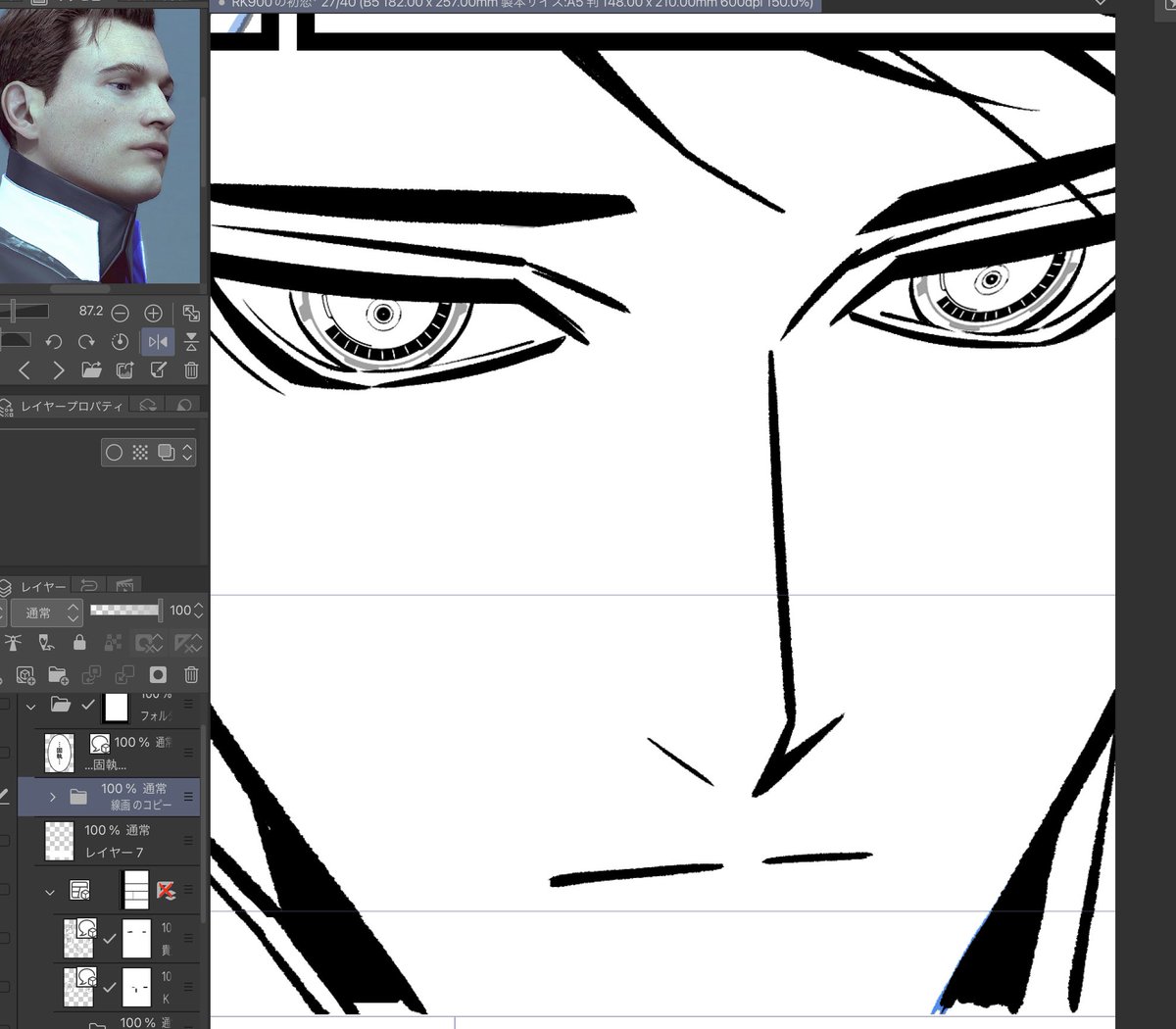
Task: Show previous sub view image
Action: coord(24,369)
